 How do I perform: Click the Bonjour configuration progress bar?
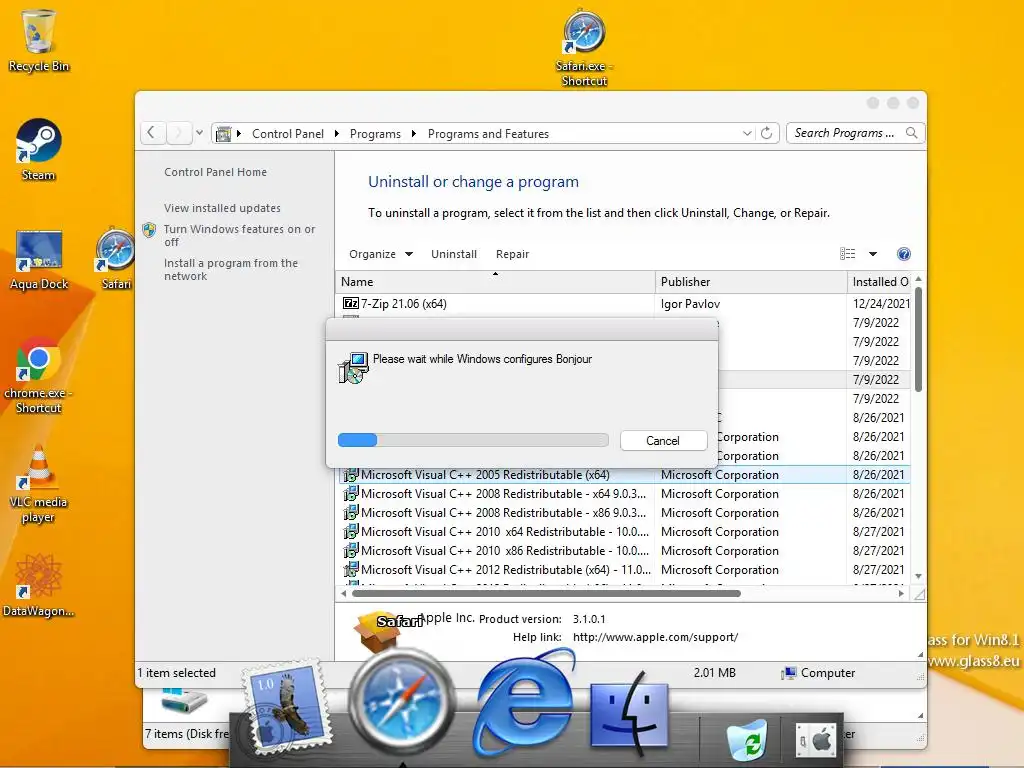coord(473,440)
